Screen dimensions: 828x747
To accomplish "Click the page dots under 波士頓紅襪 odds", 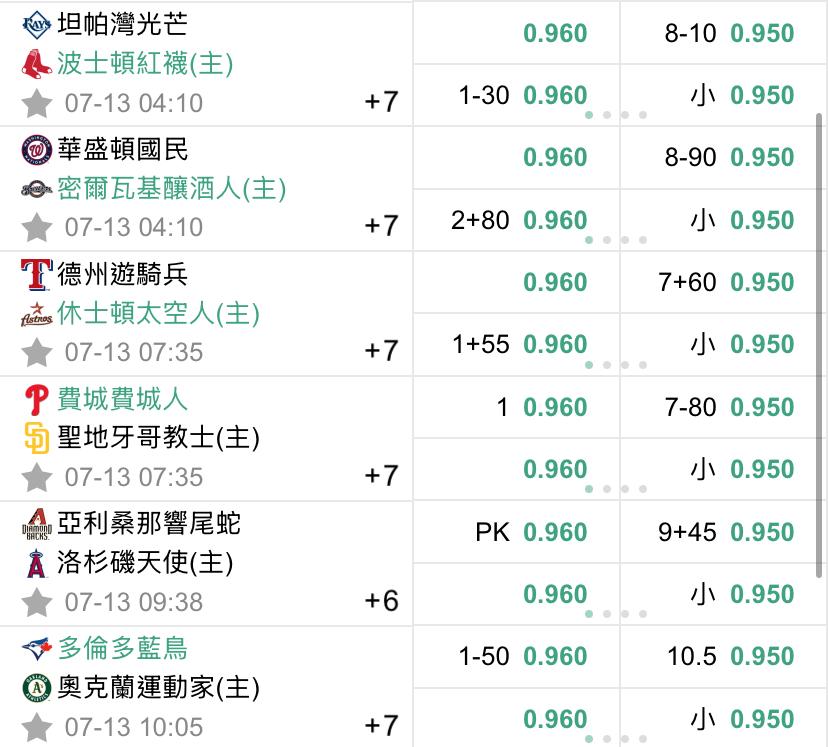I will [x=616, y=115].
